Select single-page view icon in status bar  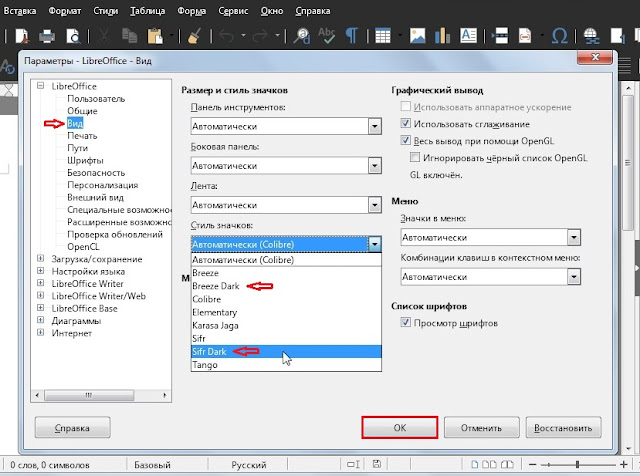475,465
